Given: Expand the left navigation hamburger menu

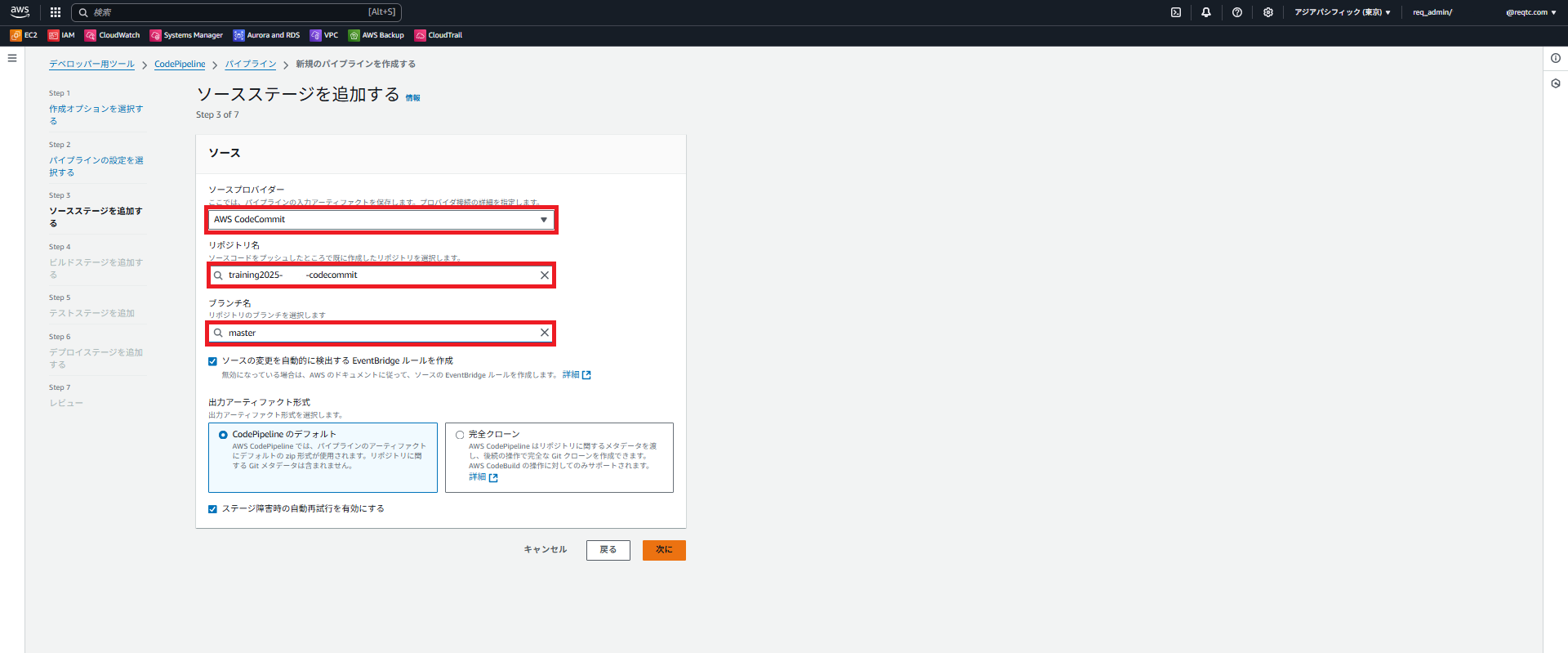Looking at the screenshot, I should (12, 58).
